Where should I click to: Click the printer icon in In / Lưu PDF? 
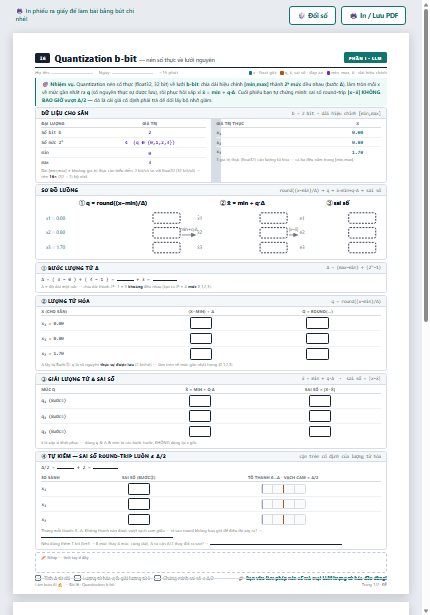pyautogui.click(x=353, y=16)
